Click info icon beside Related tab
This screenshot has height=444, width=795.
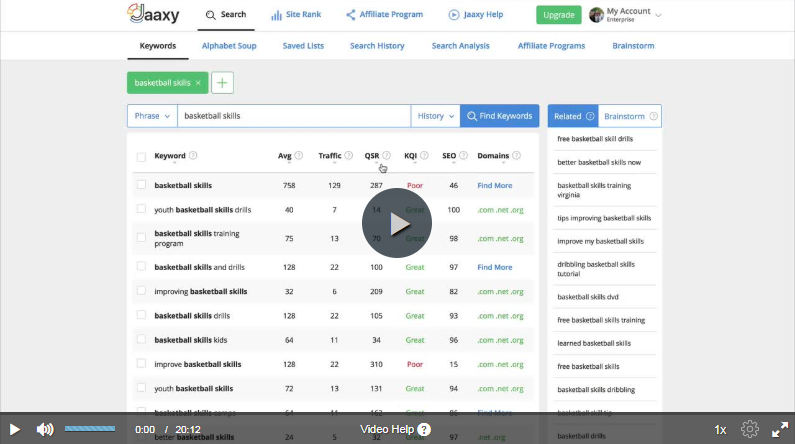pyautogui.click(x=590, y=116)
